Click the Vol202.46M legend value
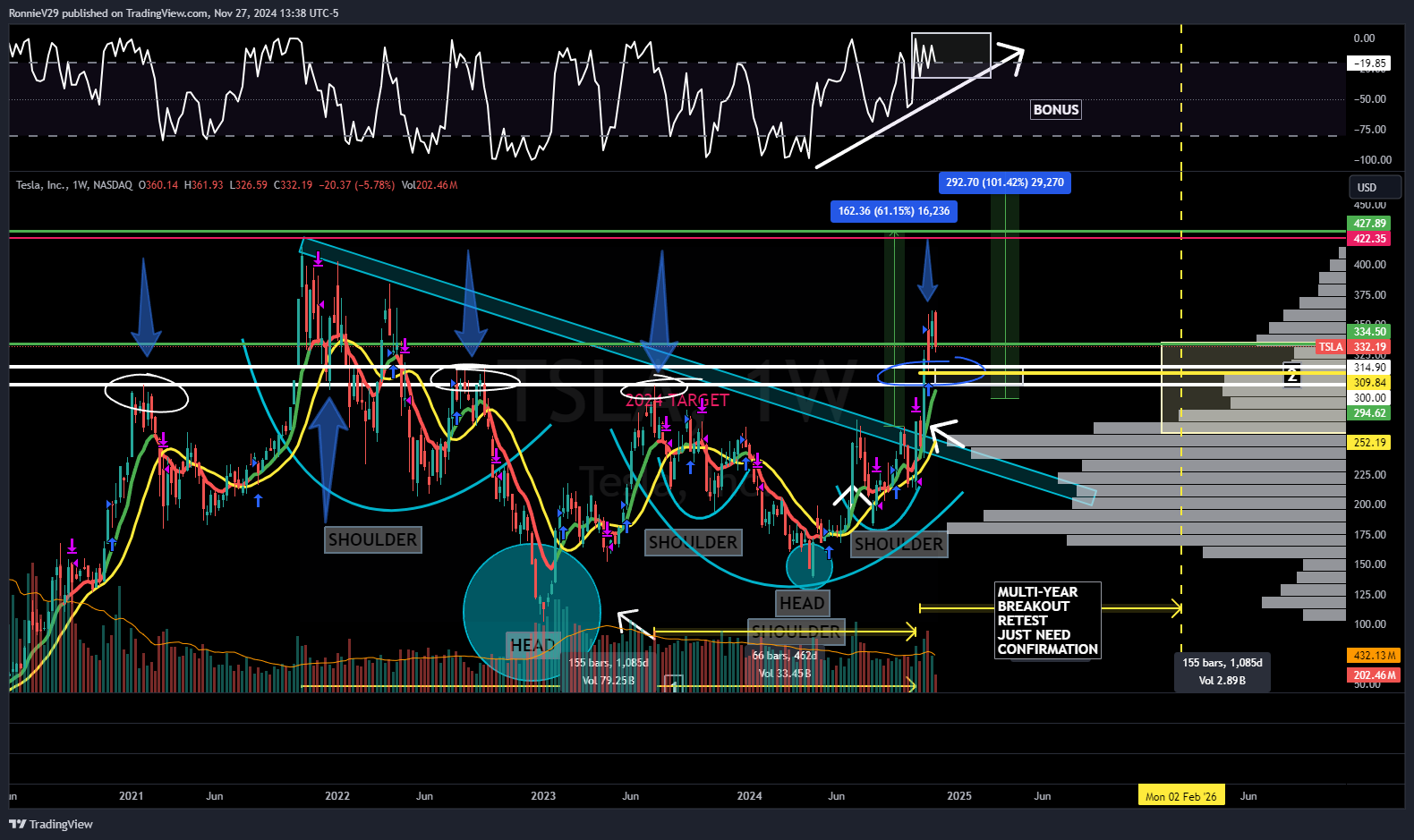The width and height of the screenshot is (1414, 840). click(430, 185)
